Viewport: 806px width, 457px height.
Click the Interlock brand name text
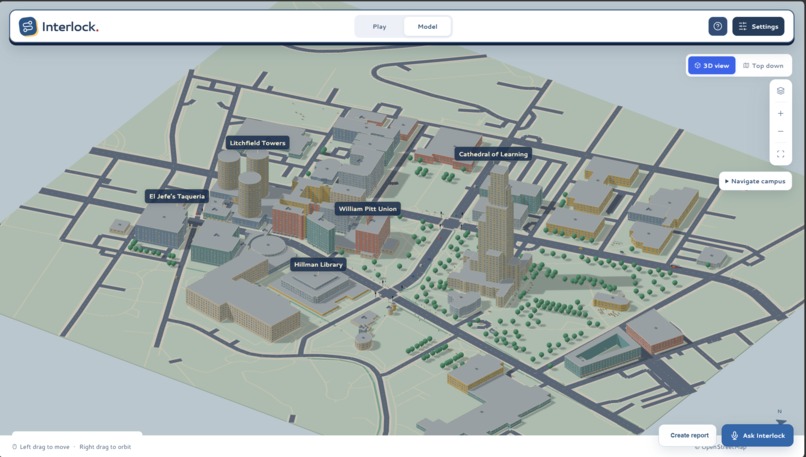(x=70, y=27)
